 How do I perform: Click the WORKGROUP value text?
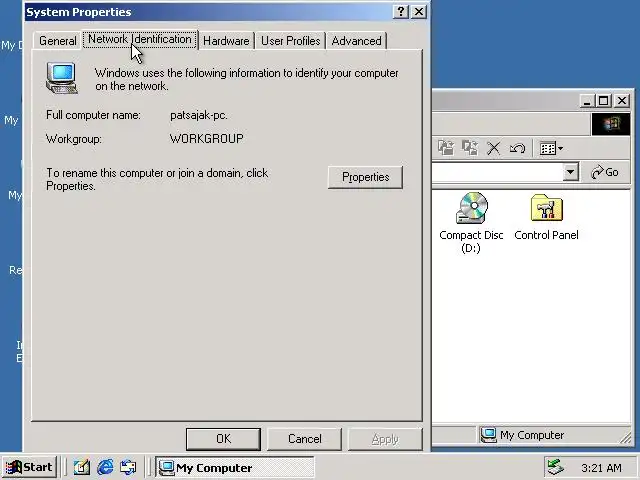click(x=207, y=139)
